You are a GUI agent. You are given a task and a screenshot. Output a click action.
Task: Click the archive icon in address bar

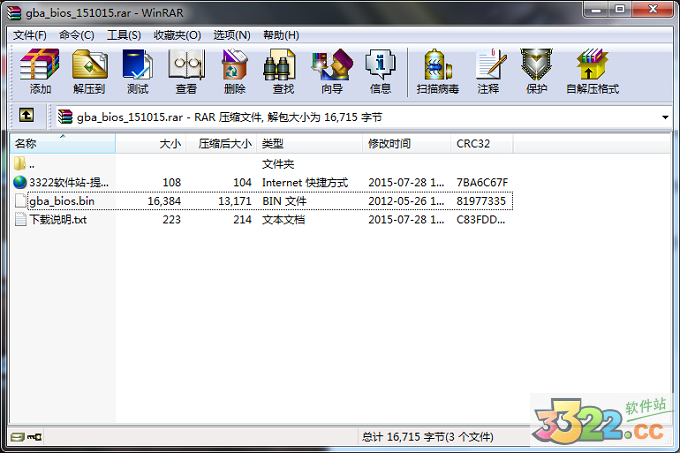(x=65, y=117)
